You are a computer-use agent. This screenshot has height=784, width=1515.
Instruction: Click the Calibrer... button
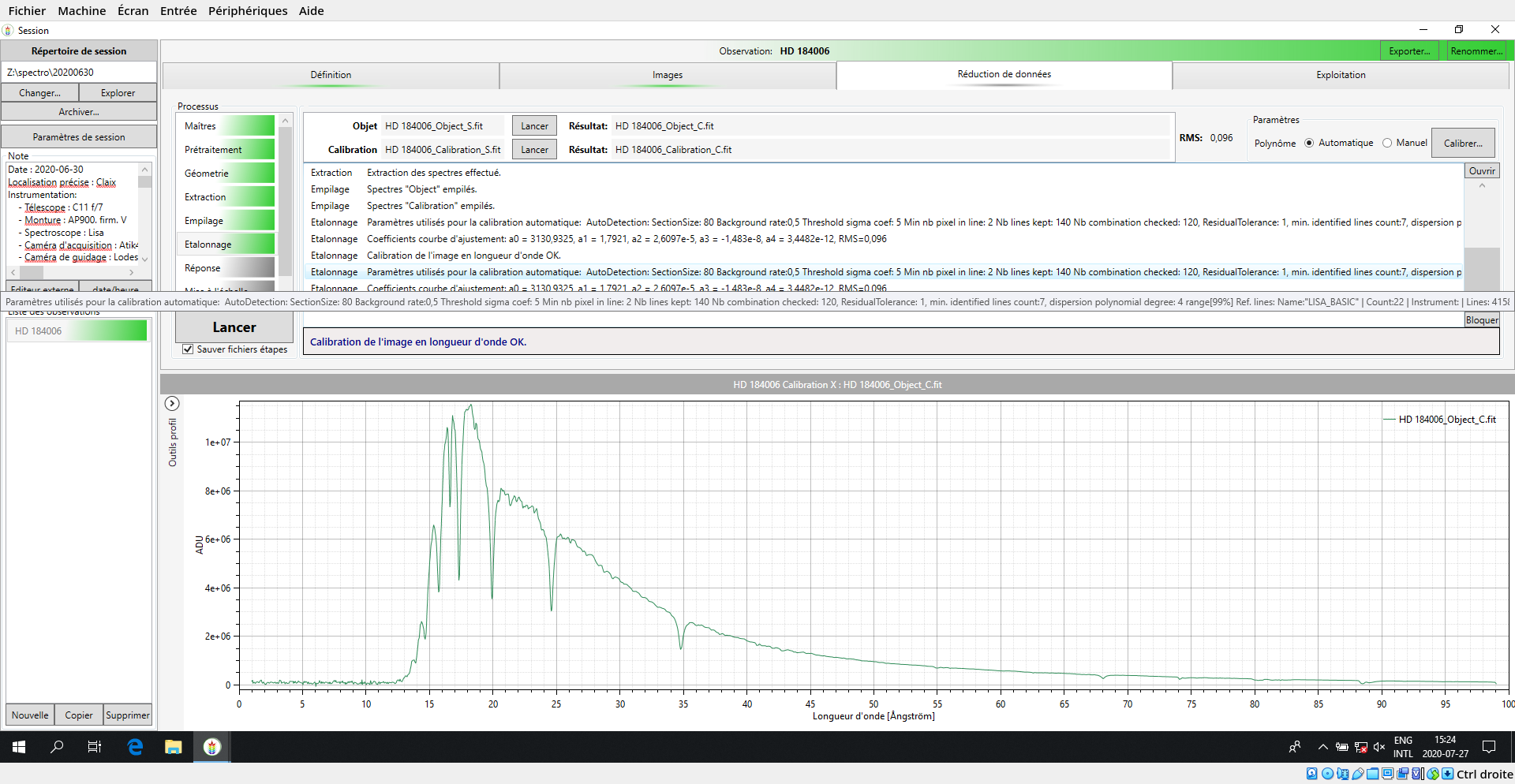click(1463, 144)
